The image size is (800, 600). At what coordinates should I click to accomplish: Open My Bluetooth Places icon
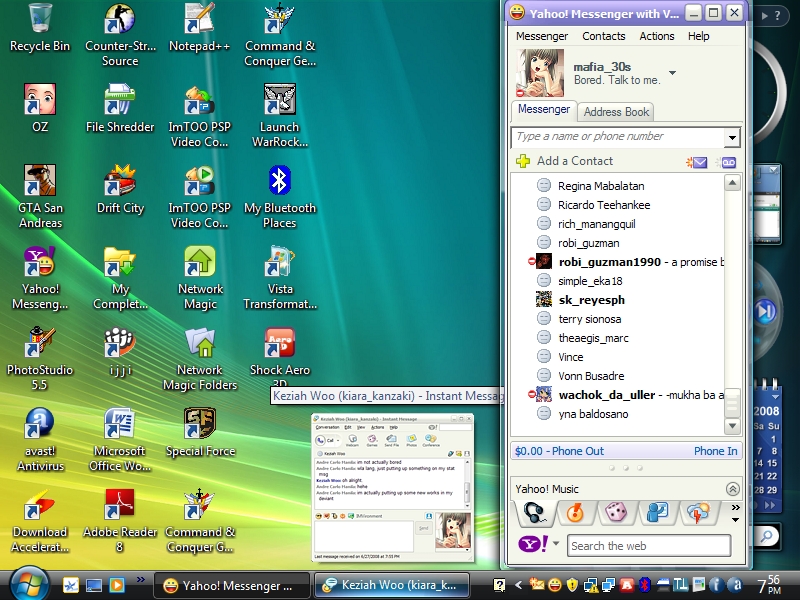tap(280, 181)
